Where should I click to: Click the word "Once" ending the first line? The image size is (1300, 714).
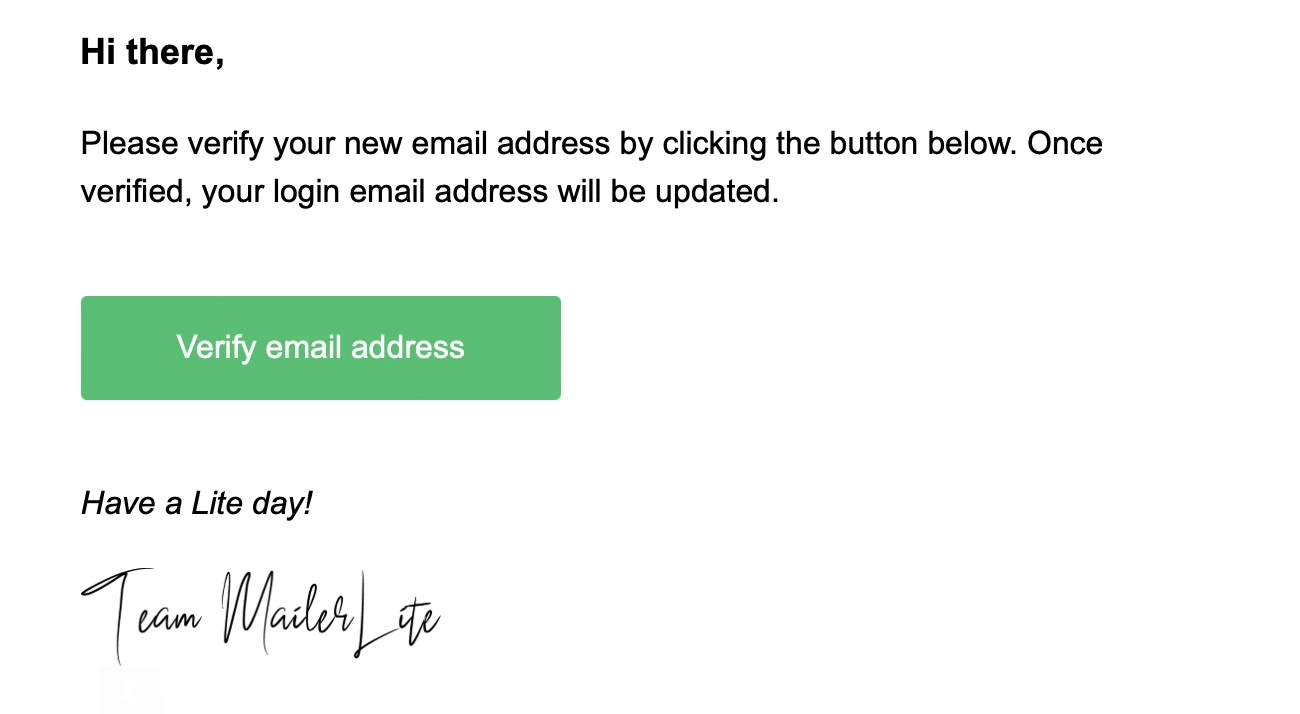point(1065,144)
